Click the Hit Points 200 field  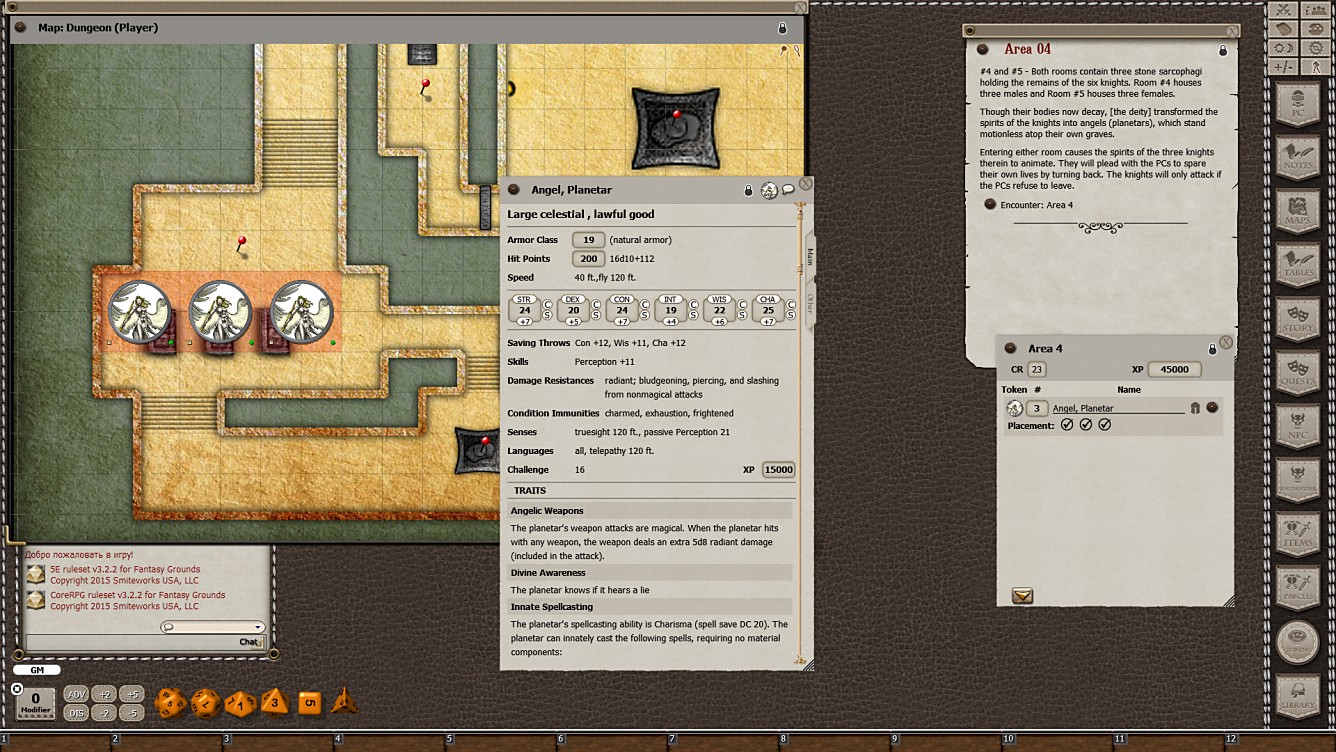click(588, 259)
